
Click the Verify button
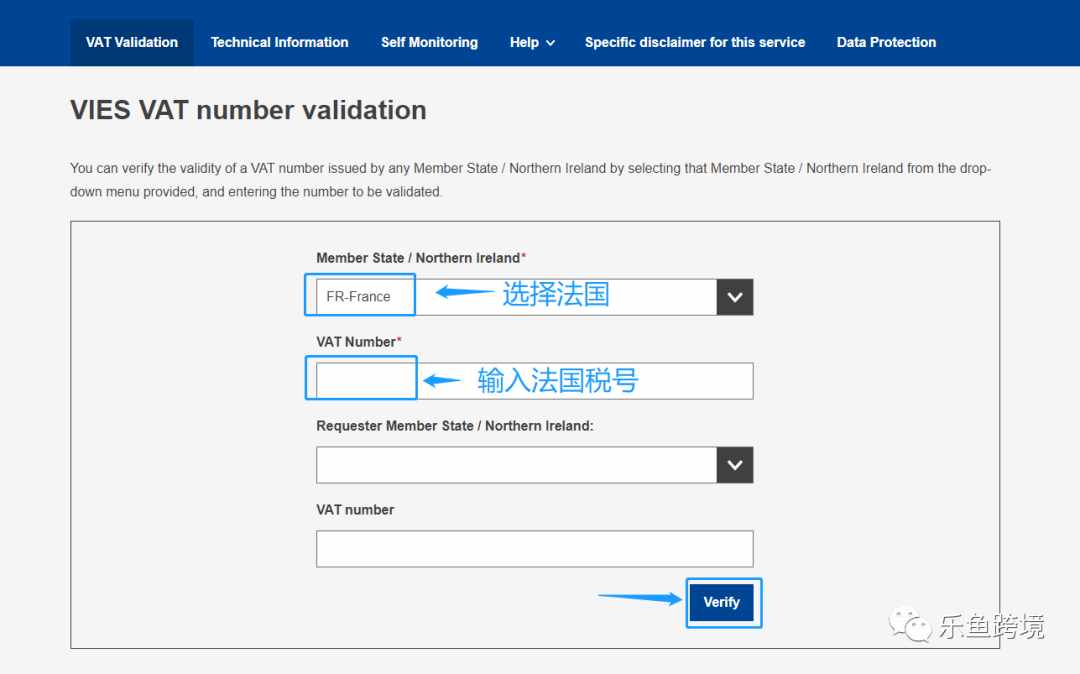tap(722, 602)
